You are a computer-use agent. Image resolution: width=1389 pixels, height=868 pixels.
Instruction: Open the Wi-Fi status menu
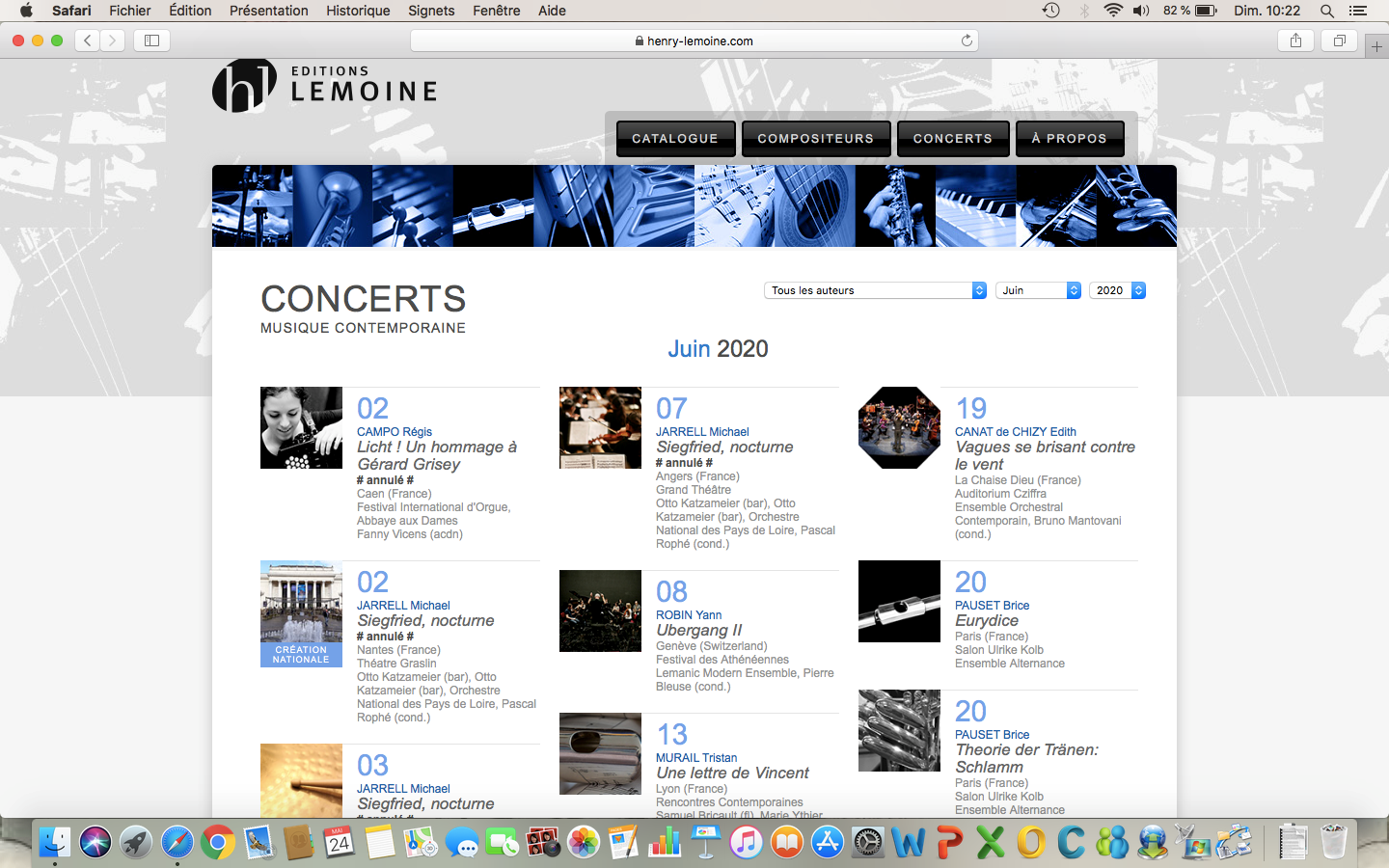click(x=1113, y=11)
